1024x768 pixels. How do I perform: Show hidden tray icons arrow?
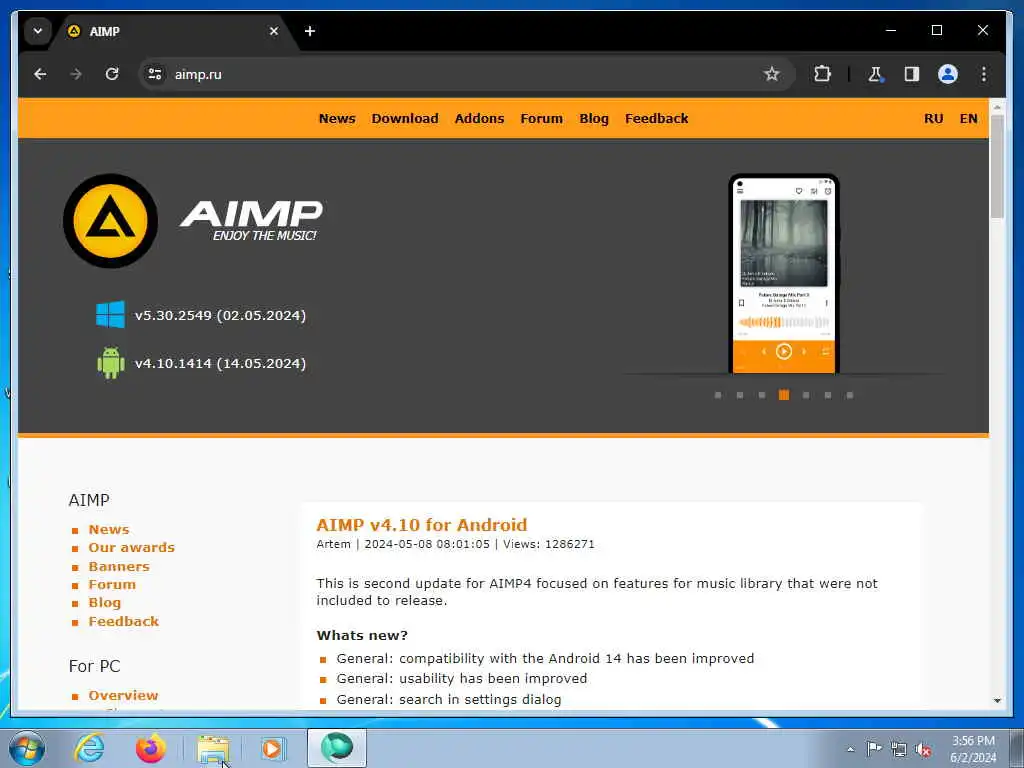coord(850,749)
